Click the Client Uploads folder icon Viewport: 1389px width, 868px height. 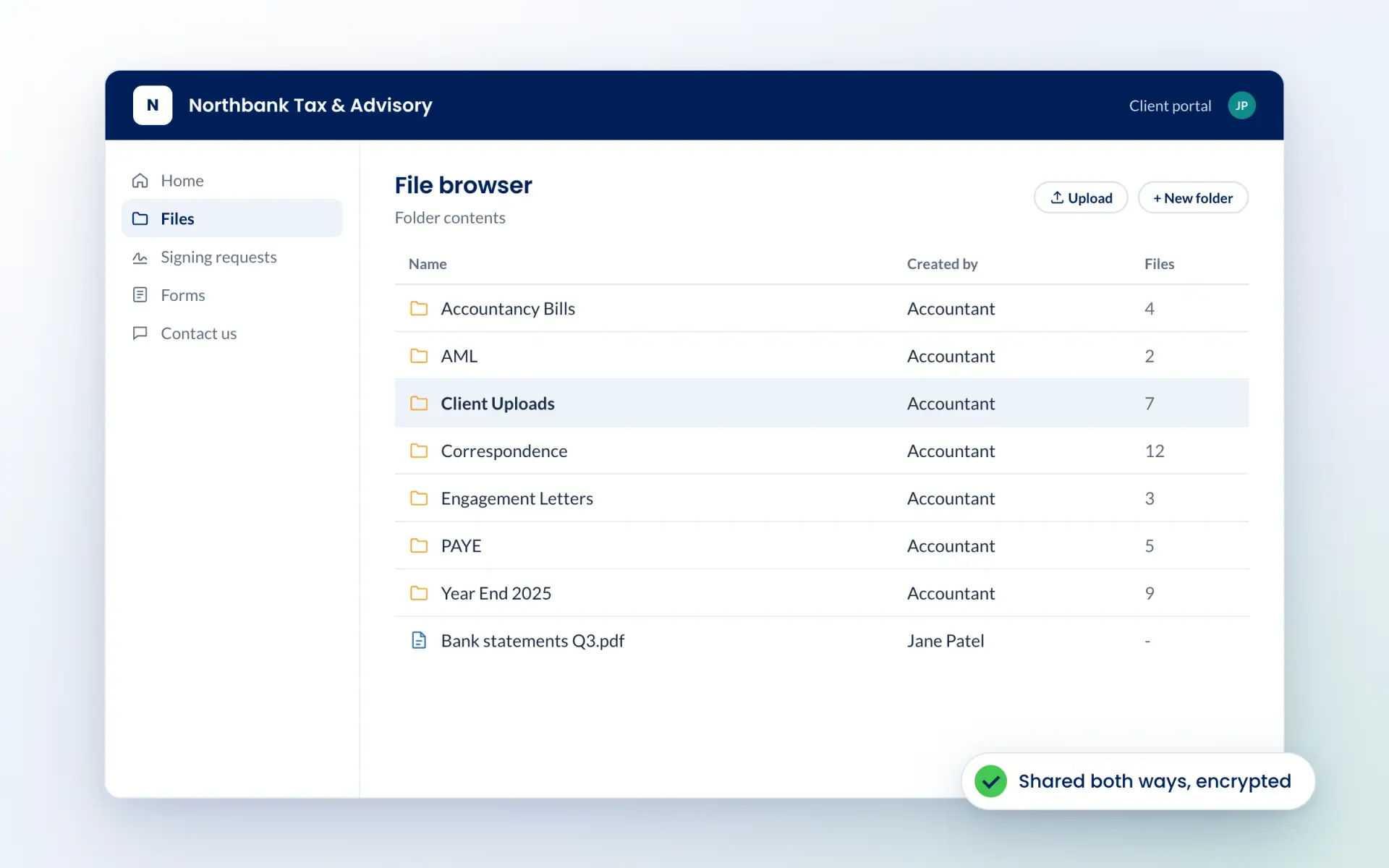(x=419, y=404)
